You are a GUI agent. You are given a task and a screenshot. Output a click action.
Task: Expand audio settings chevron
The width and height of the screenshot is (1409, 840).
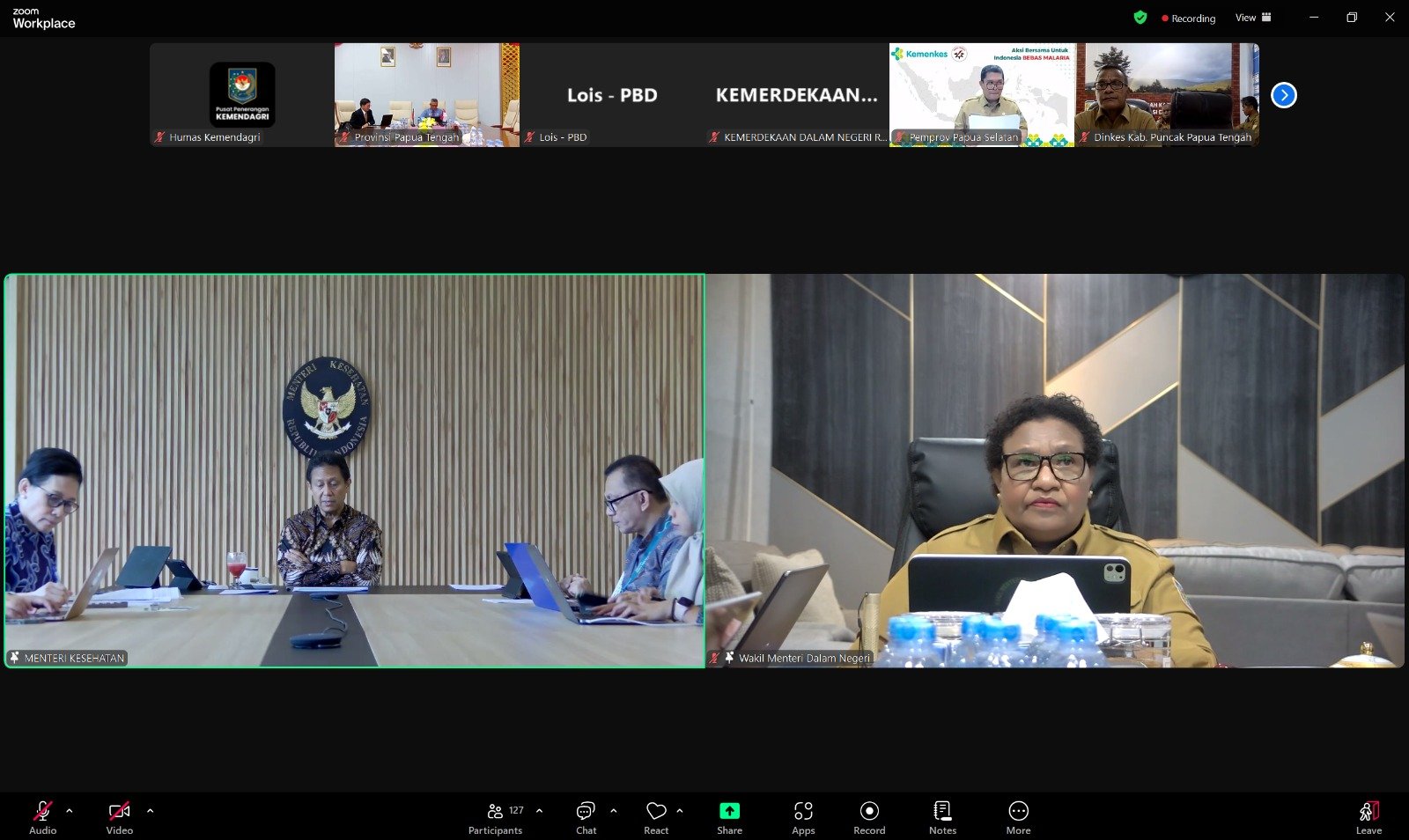[x=70, y=811]
